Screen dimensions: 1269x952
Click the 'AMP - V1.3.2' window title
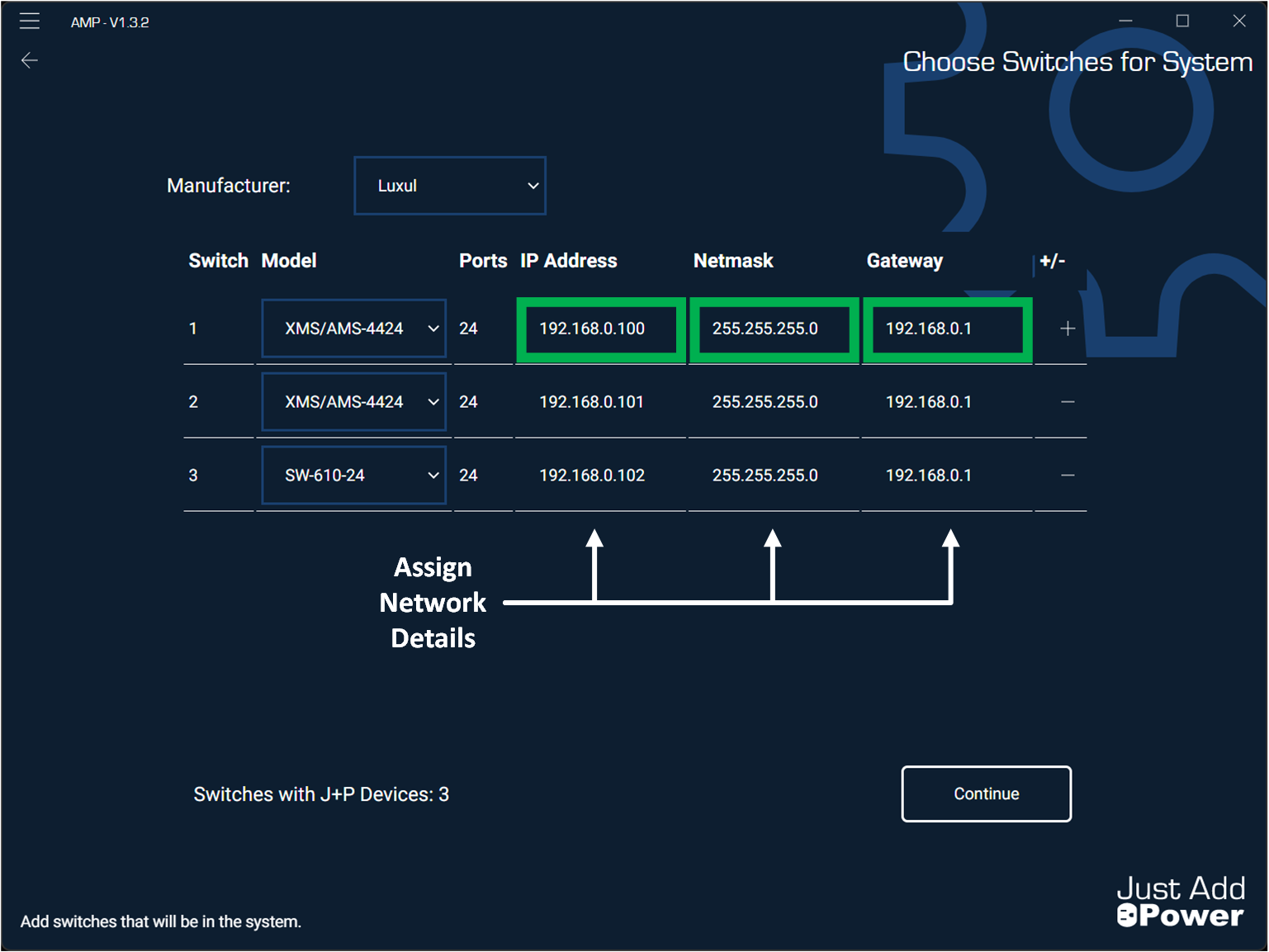click(x=110, y=22)
